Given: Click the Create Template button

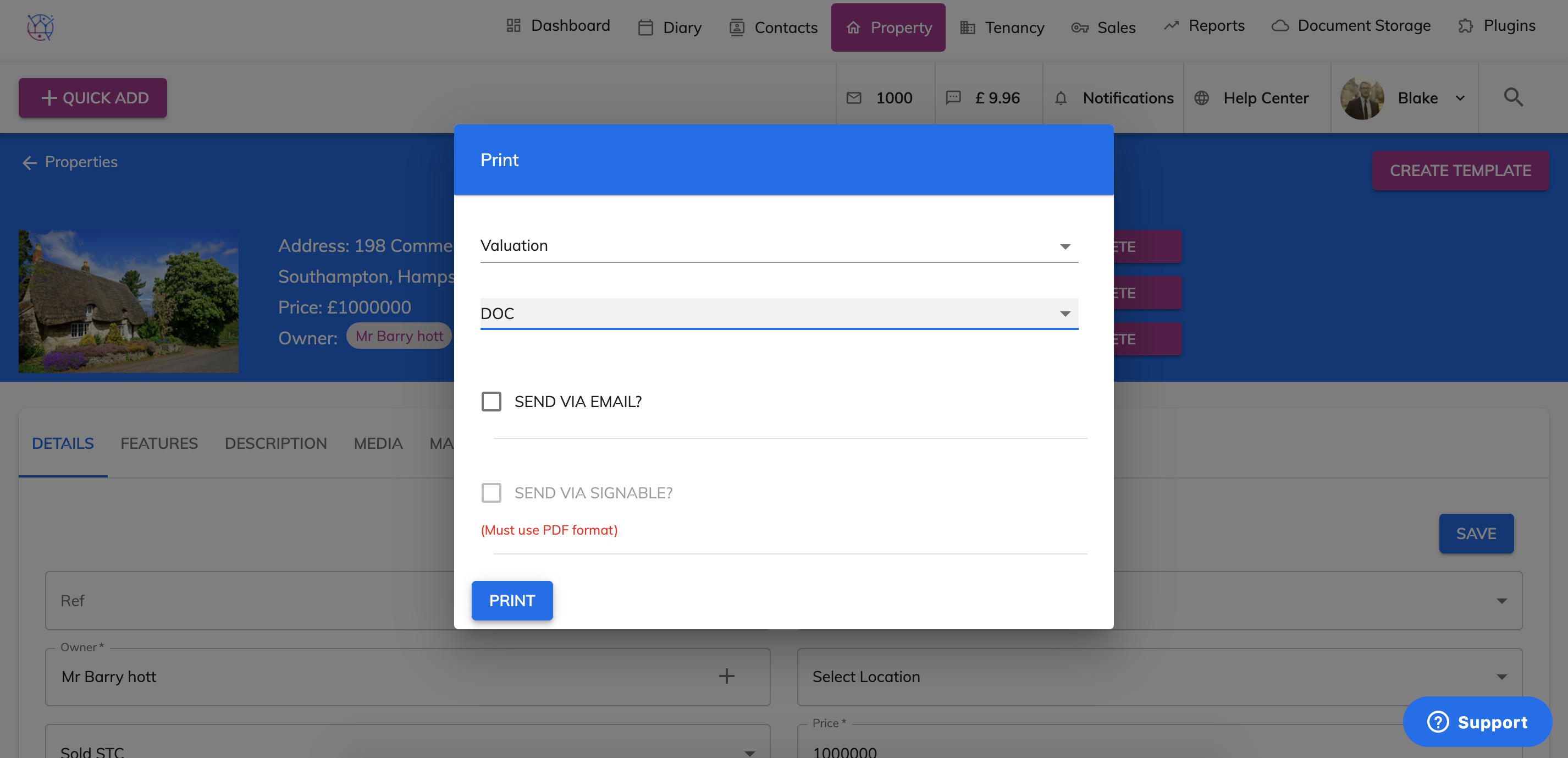Looking at the screenshot, I should click(1460, 171).
